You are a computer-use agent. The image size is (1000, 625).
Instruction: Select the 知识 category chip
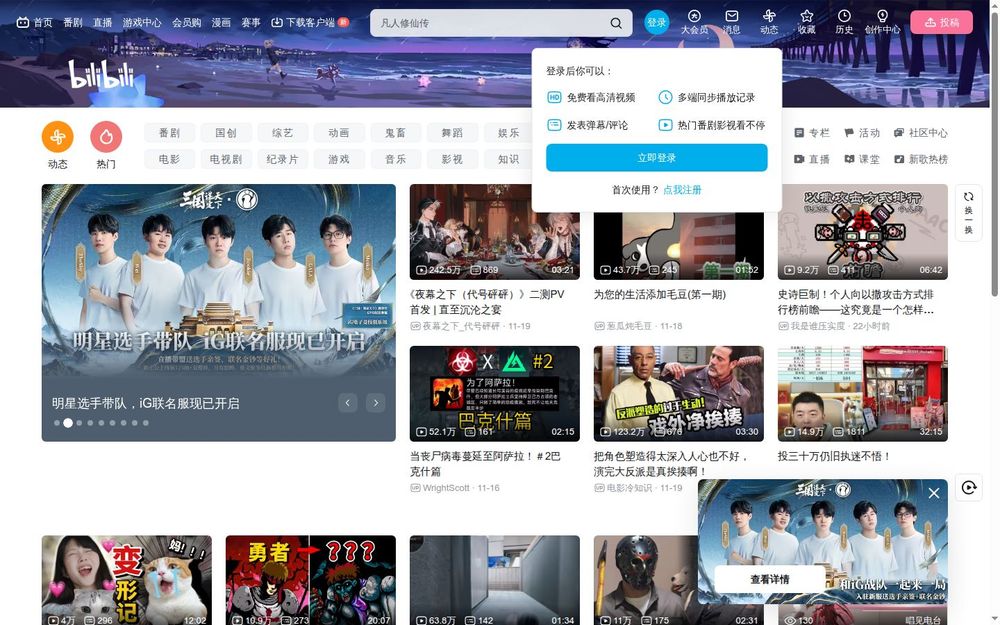coord(508,159)
